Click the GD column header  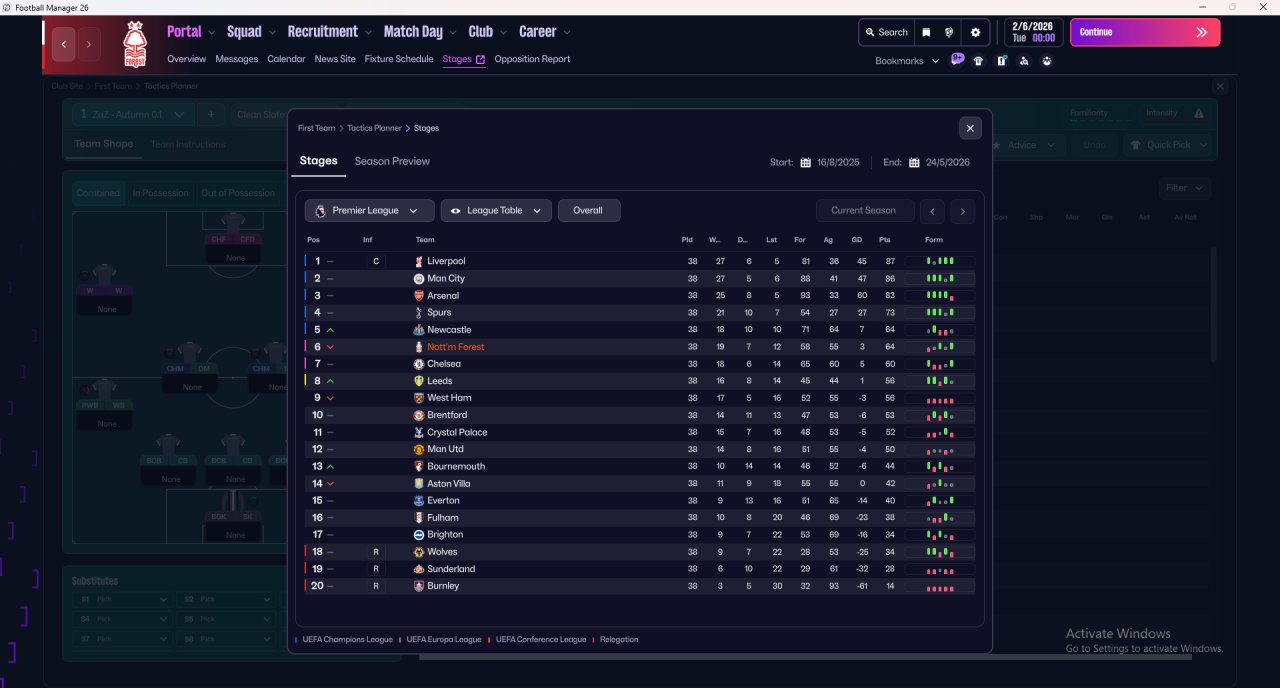[857, 240]
